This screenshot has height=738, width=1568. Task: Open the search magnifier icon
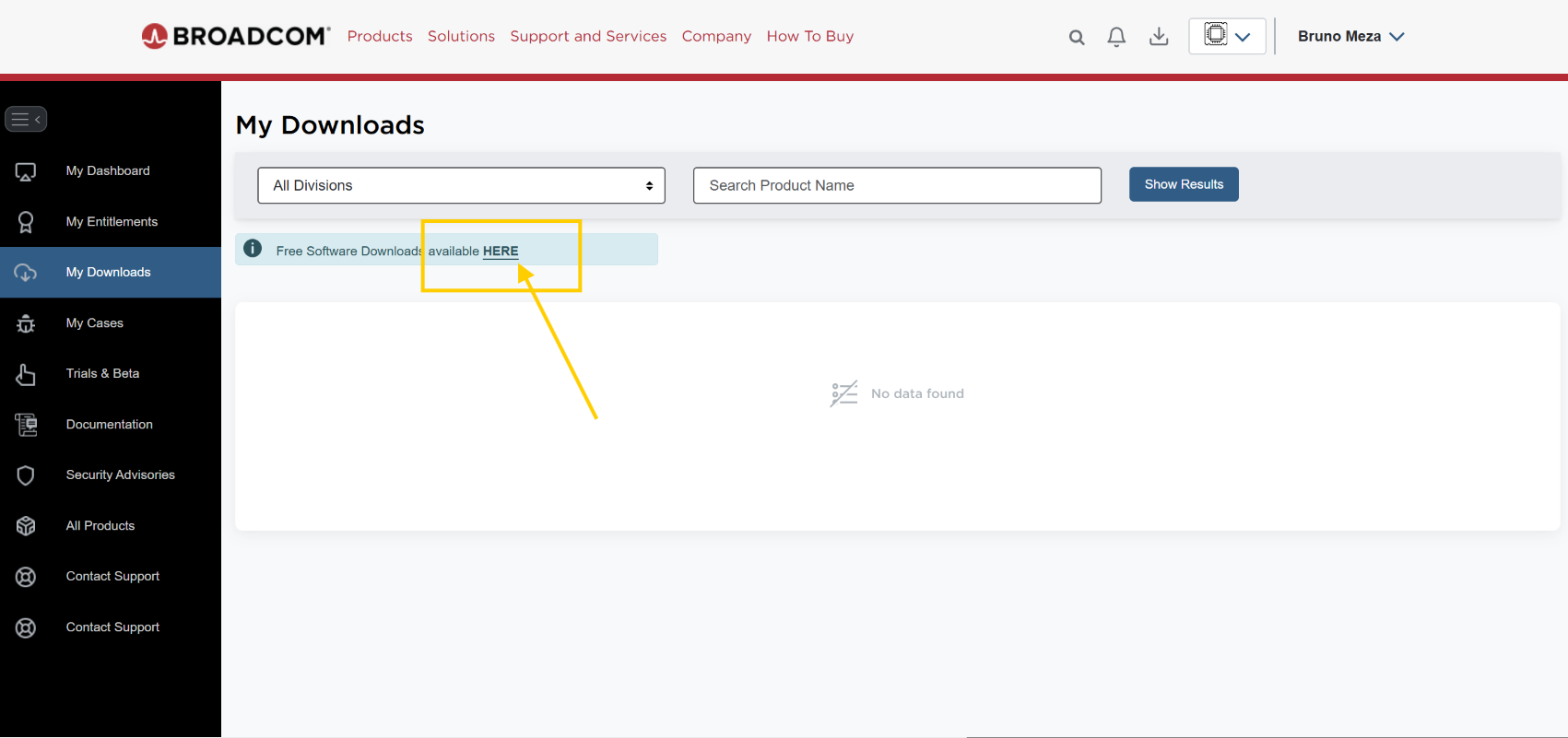click(1077, 38)
